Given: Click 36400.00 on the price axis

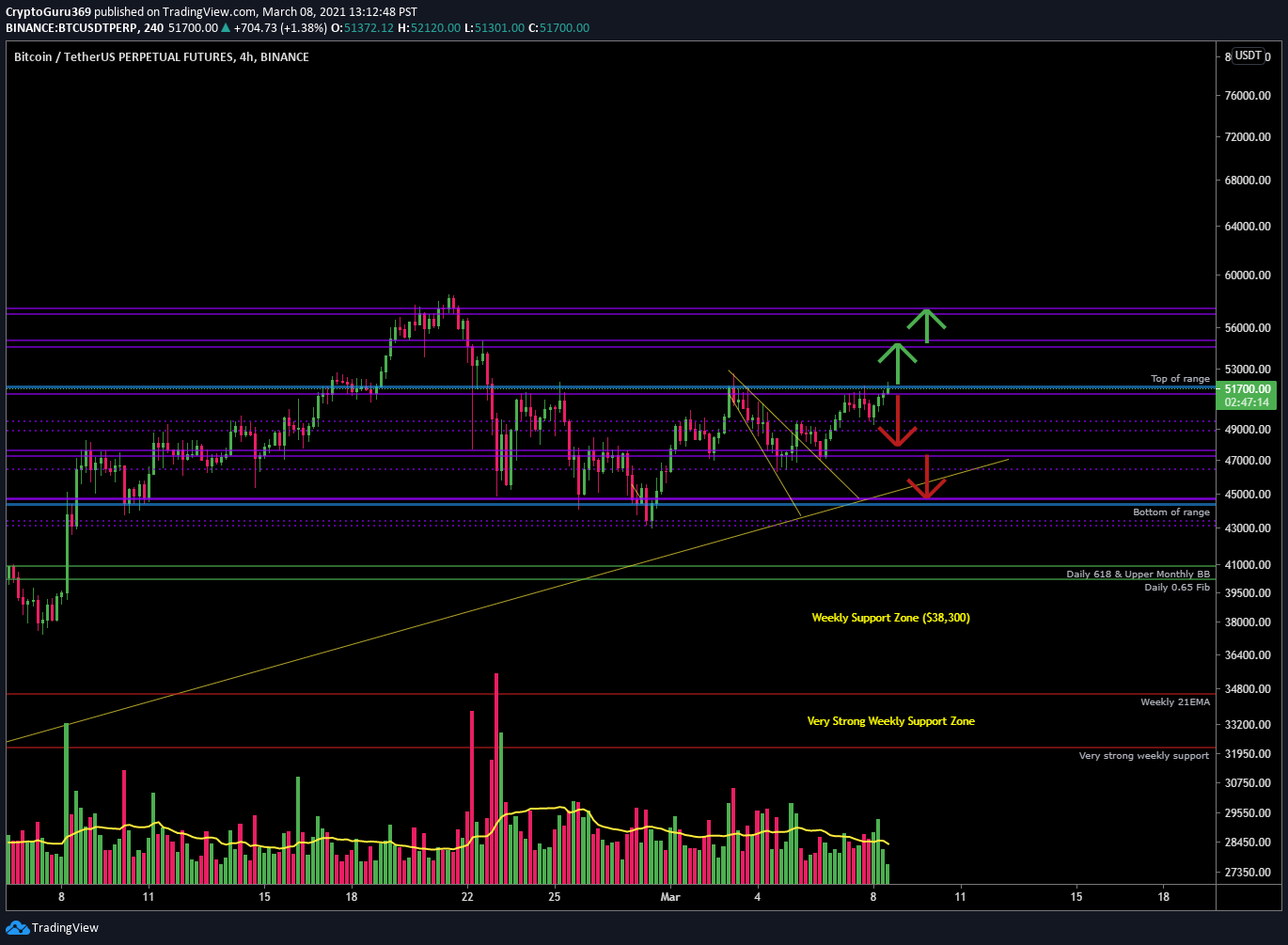Looking at the screenshot, I should 1246,655.
